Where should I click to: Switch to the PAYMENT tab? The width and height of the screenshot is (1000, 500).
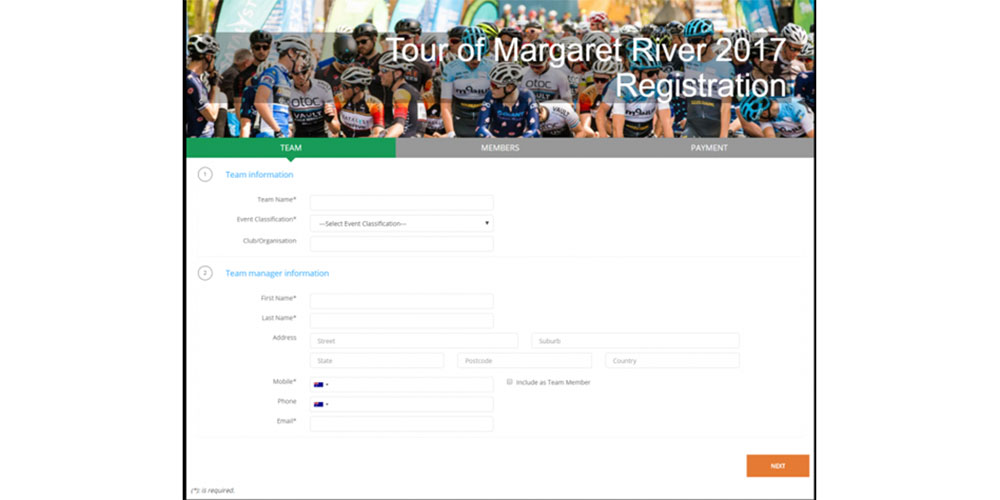pos(709,148)
